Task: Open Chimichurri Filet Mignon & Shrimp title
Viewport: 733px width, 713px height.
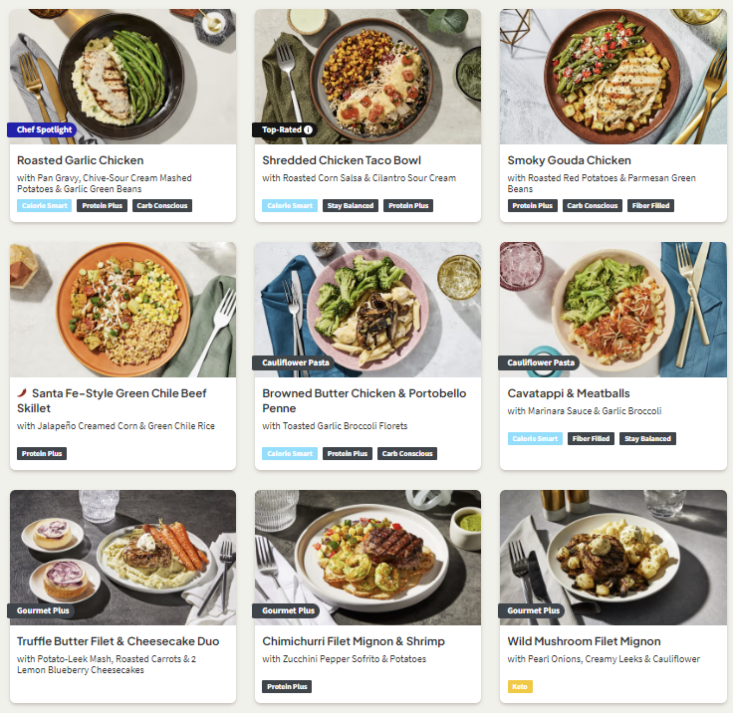Action: pyautogui.click(x=353, y=641)
